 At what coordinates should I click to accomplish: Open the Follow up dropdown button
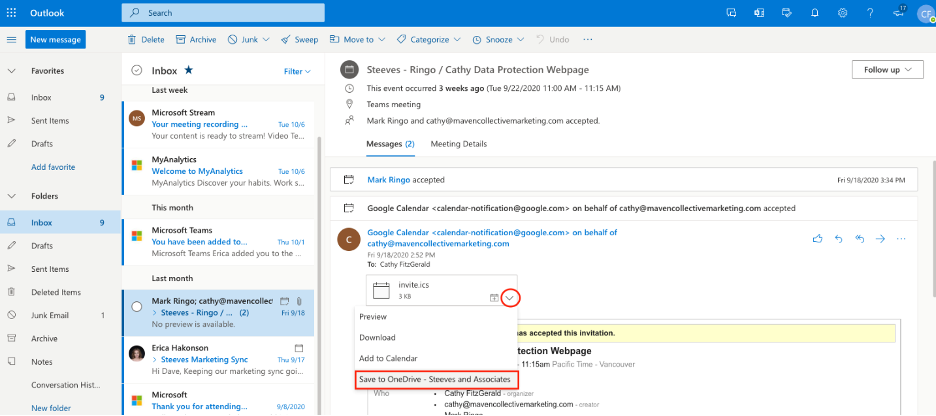coord(888,70)
